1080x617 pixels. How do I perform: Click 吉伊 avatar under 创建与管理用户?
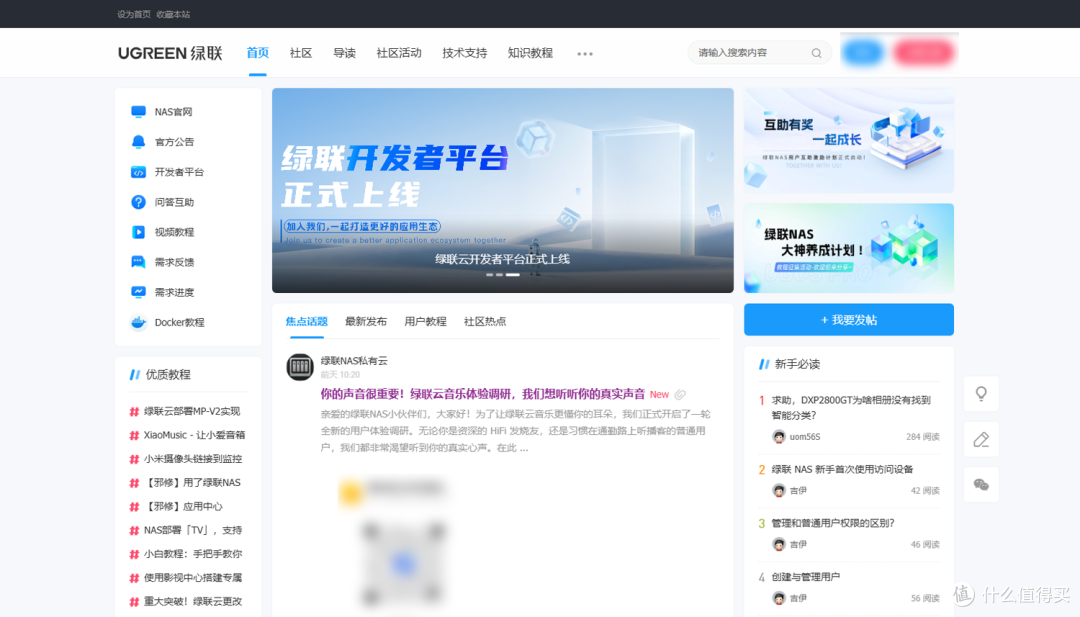779,598
